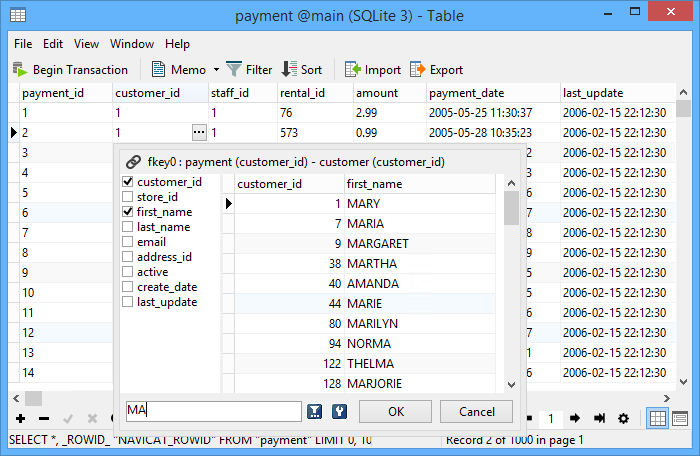Image resolution: width=700 pixels, height=456 pixels.
Task: Open the Window menu
Action: point(132,44)
